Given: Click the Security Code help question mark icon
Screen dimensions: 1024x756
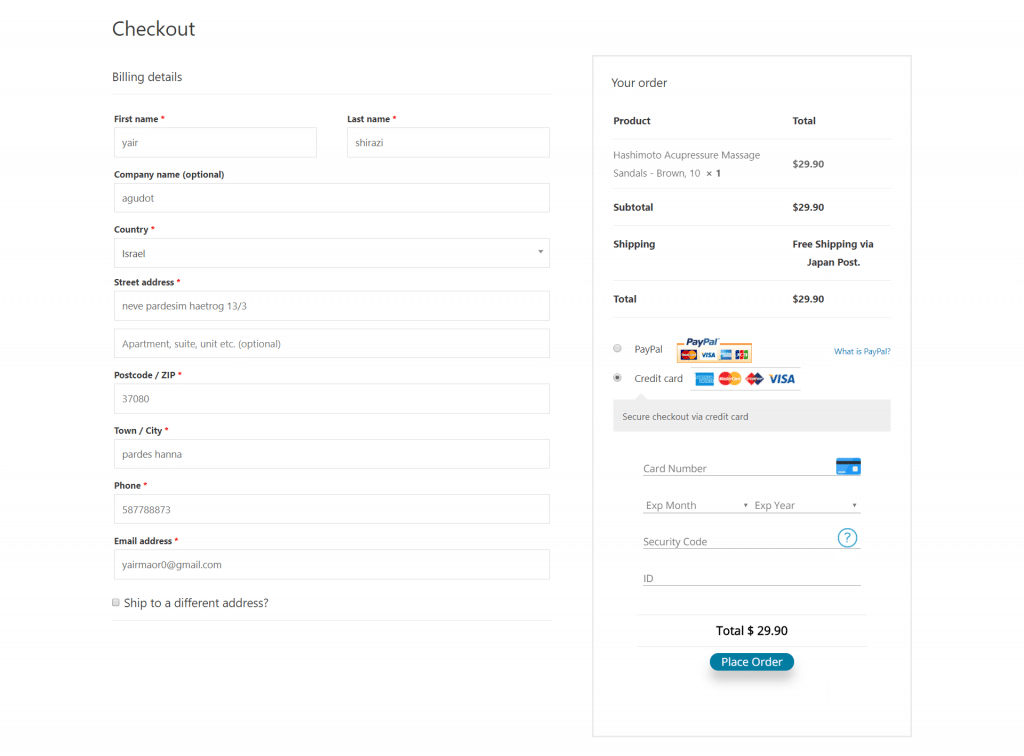Looking at the screenshot, I should coord(847,539).
